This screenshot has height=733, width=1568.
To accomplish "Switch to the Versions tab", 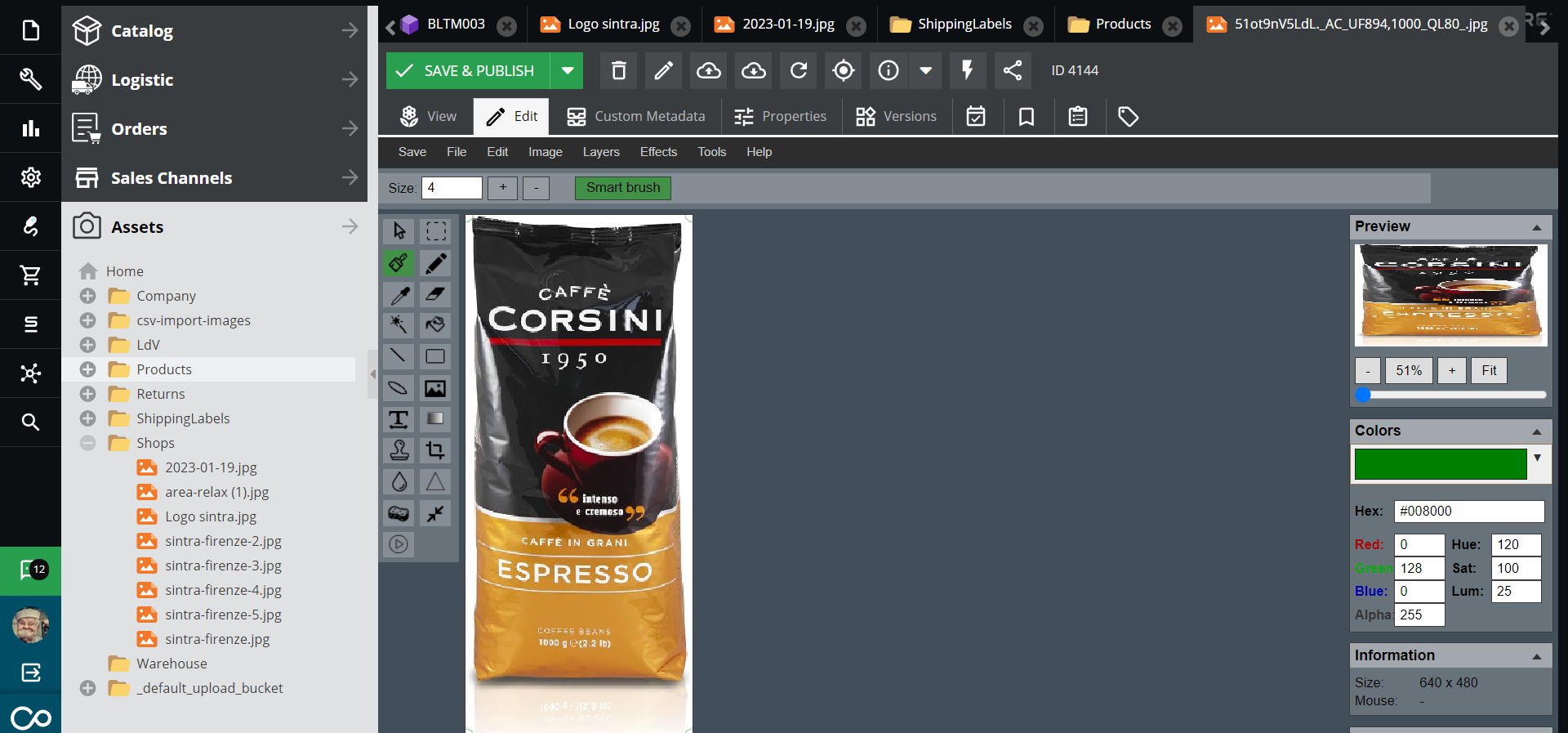I will tap(896, 117).
